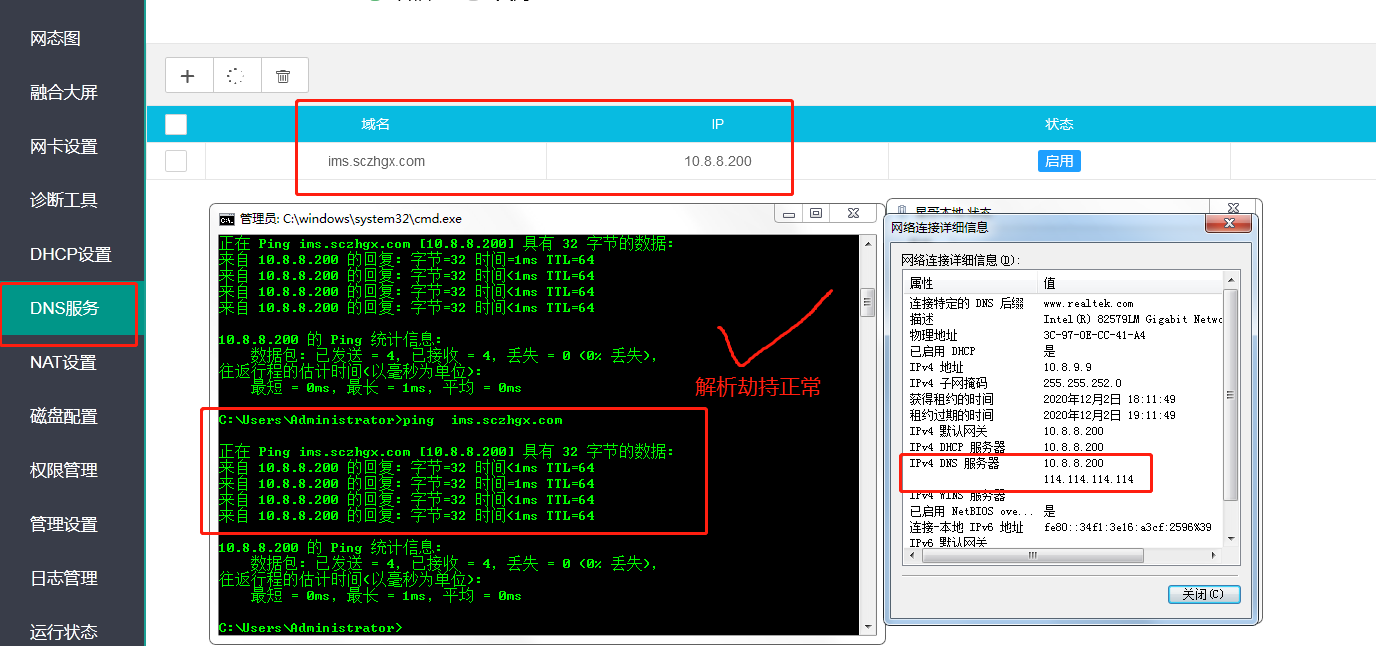The image size is (1376, 646).
Task: Minimize the cmd.exe command window
Action: 789,214
